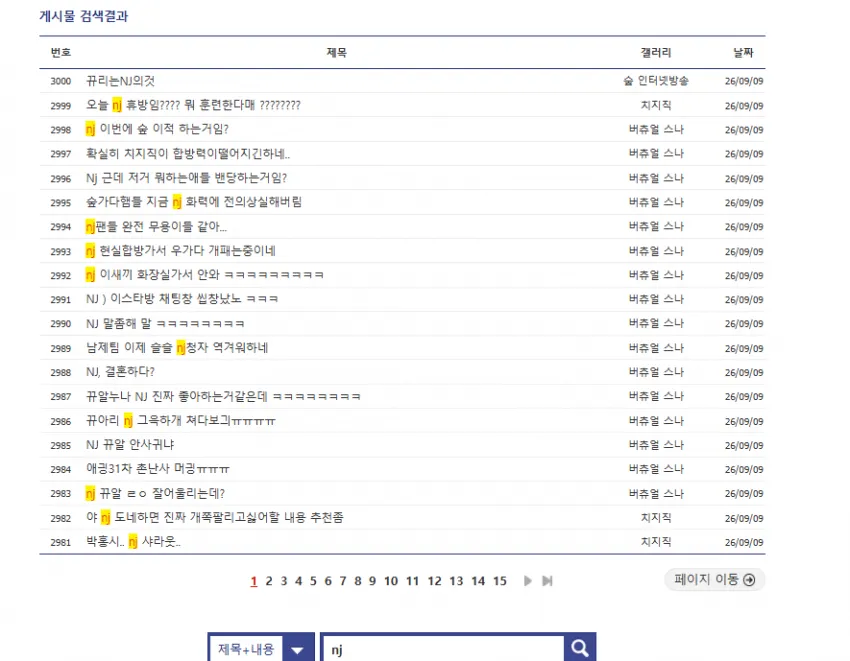Open post nj 뀨알 ㄹㅇ 잘어울리는데?

point(155,493)
